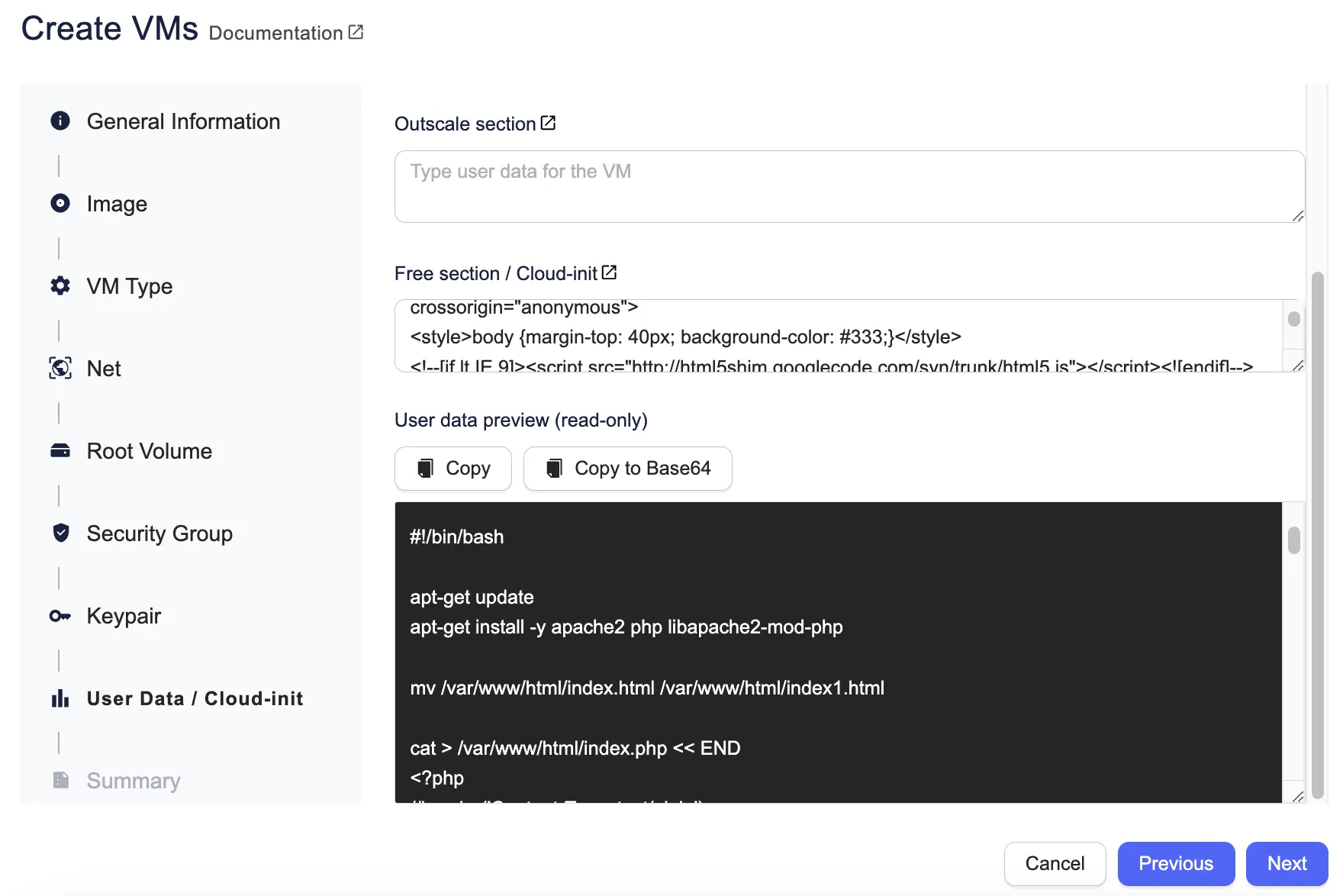Click the General Information info icon
This screenshot has height=896, width=1343.
coord(60,121)
